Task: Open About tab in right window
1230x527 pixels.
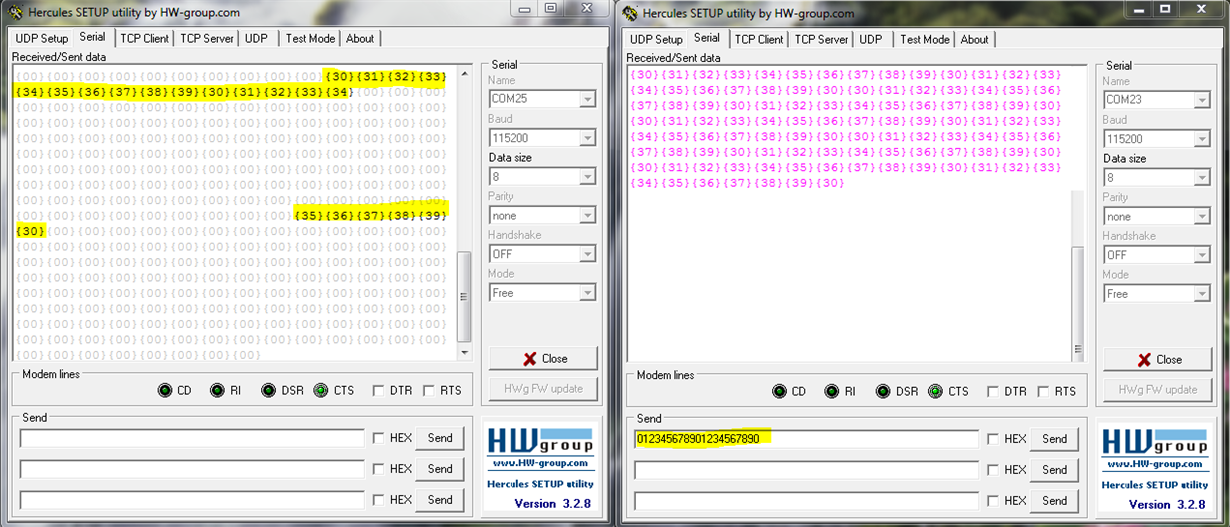Action: pyautogui.click(x=974, y=40)
